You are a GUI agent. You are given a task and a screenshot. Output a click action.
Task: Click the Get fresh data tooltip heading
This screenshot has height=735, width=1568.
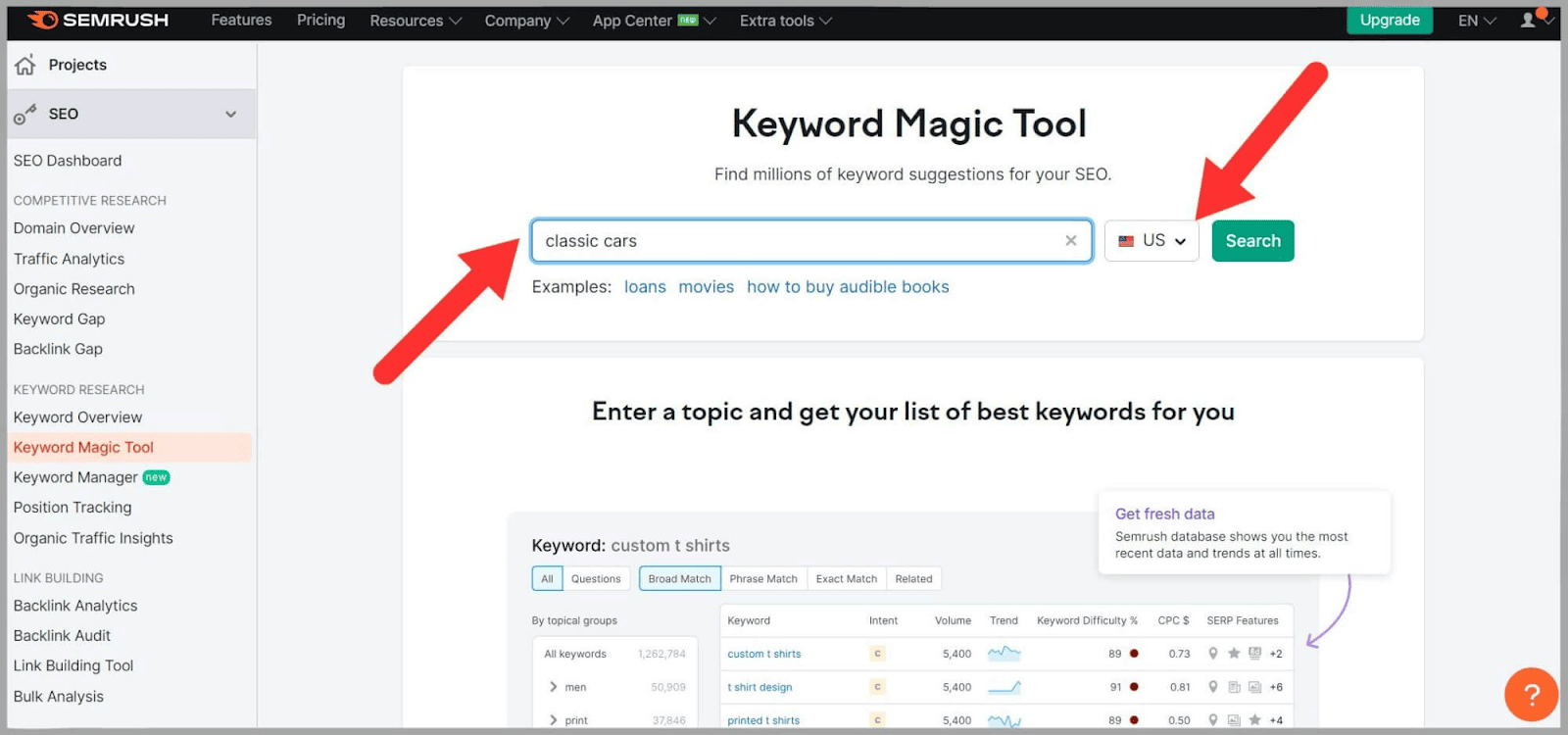1164,514
